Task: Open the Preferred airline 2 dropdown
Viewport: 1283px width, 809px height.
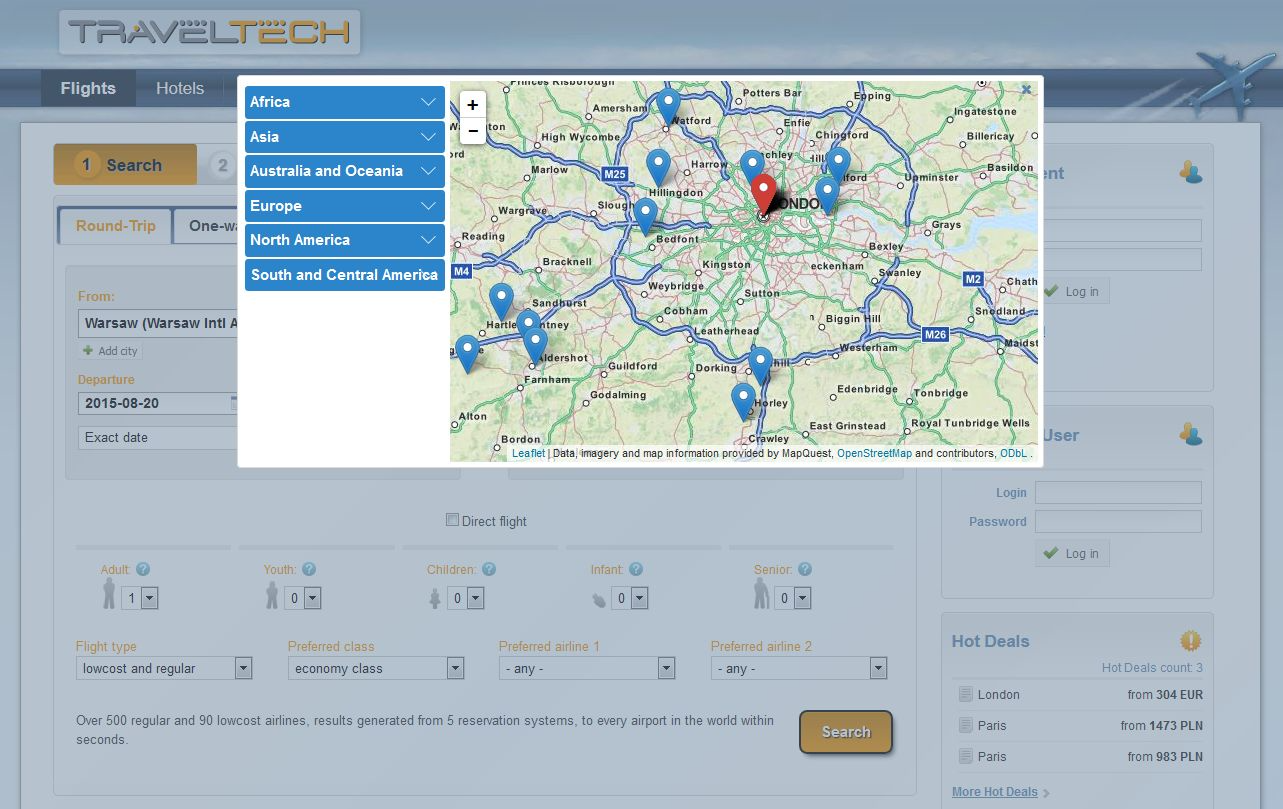Action: [x=799, y=668]
